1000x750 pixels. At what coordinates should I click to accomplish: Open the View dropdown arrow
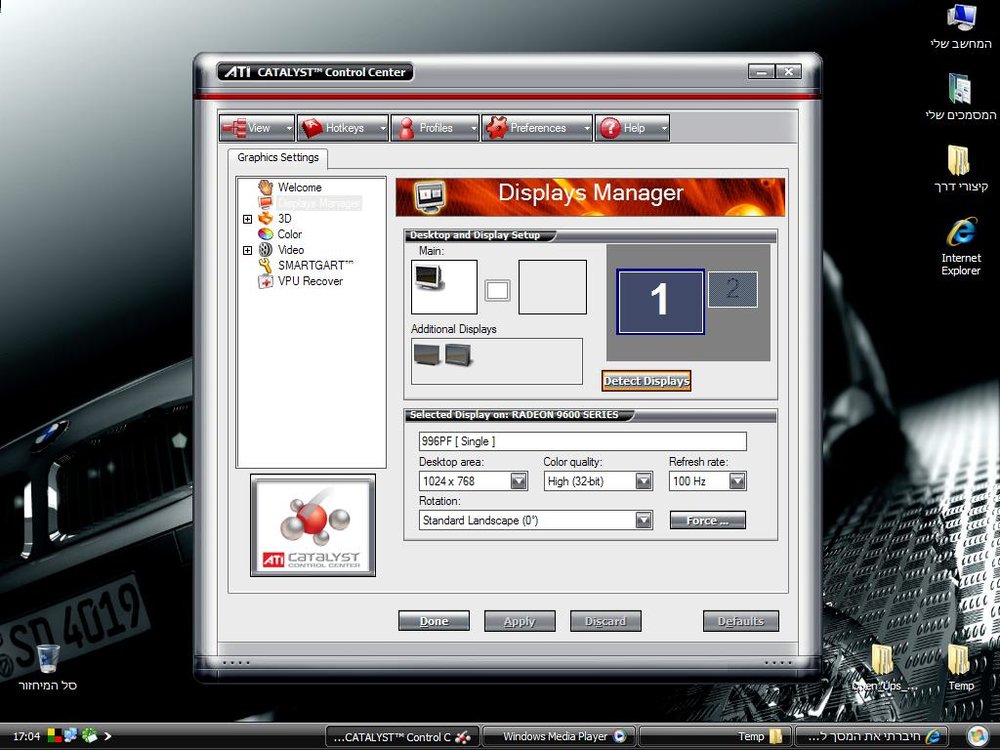pyautogui.click(x=289, y=129)
